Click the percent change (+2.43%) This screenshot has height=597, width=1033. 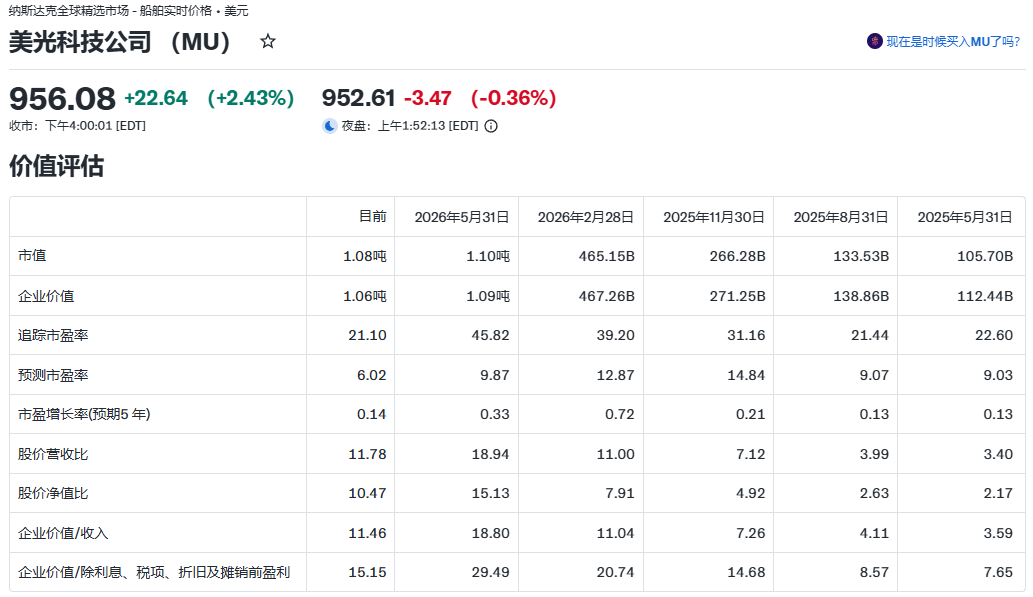250,98
